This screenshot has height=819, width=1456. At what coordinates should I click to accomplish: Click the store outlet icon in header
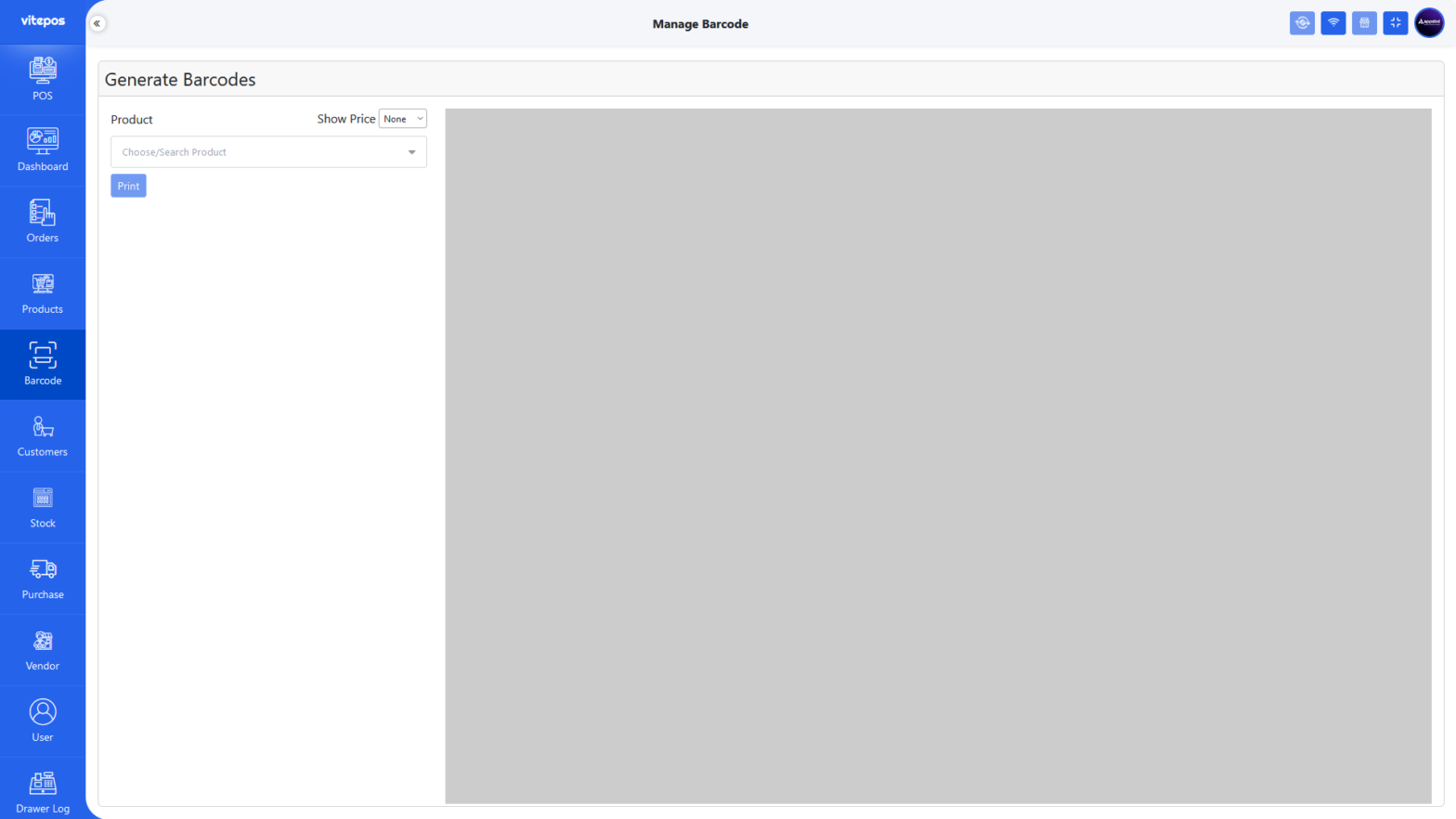point(1364,23)
